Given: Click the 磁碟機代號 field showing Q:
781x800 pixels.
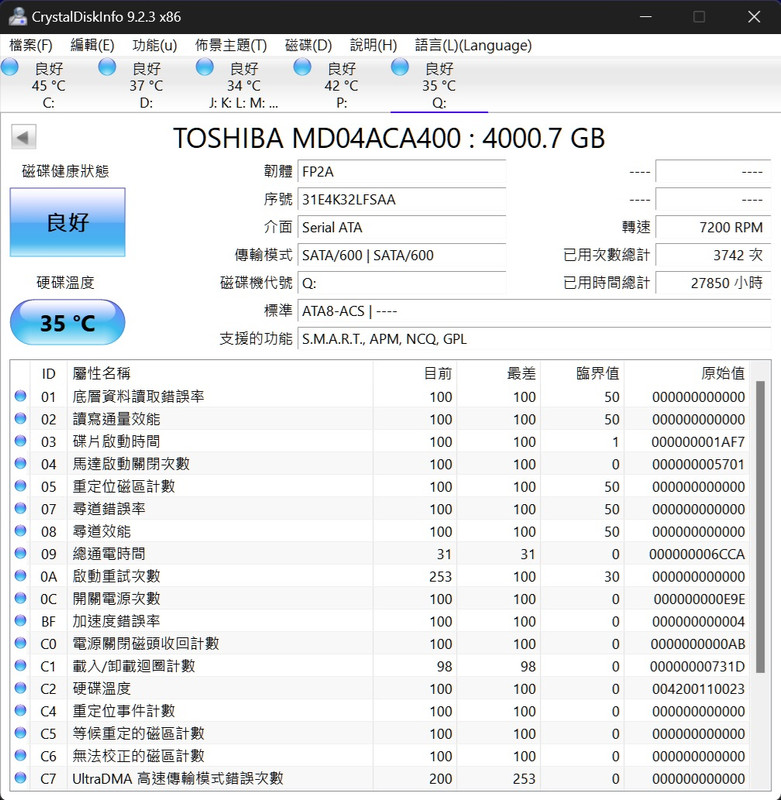Looking at the screenshot, I should (401, 283).
